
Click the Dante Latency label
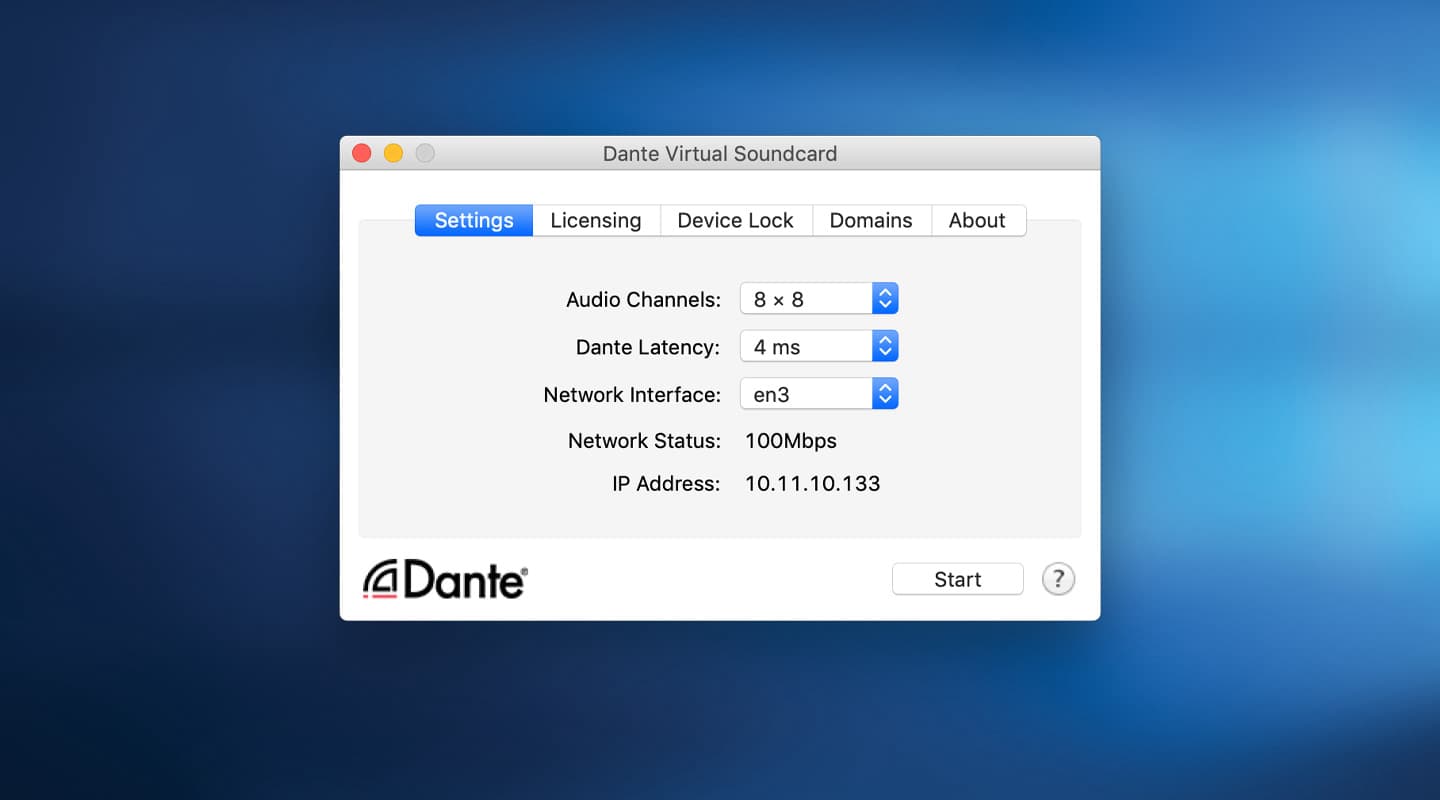tap(648, 347)
